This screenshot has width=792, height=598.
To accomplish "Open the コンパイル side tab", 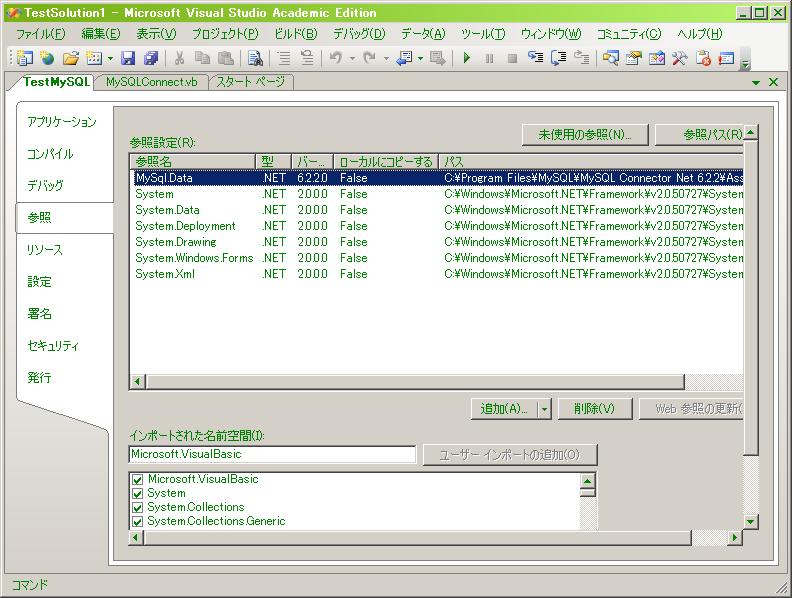I will pyautogui.click(x=51, y=154).
